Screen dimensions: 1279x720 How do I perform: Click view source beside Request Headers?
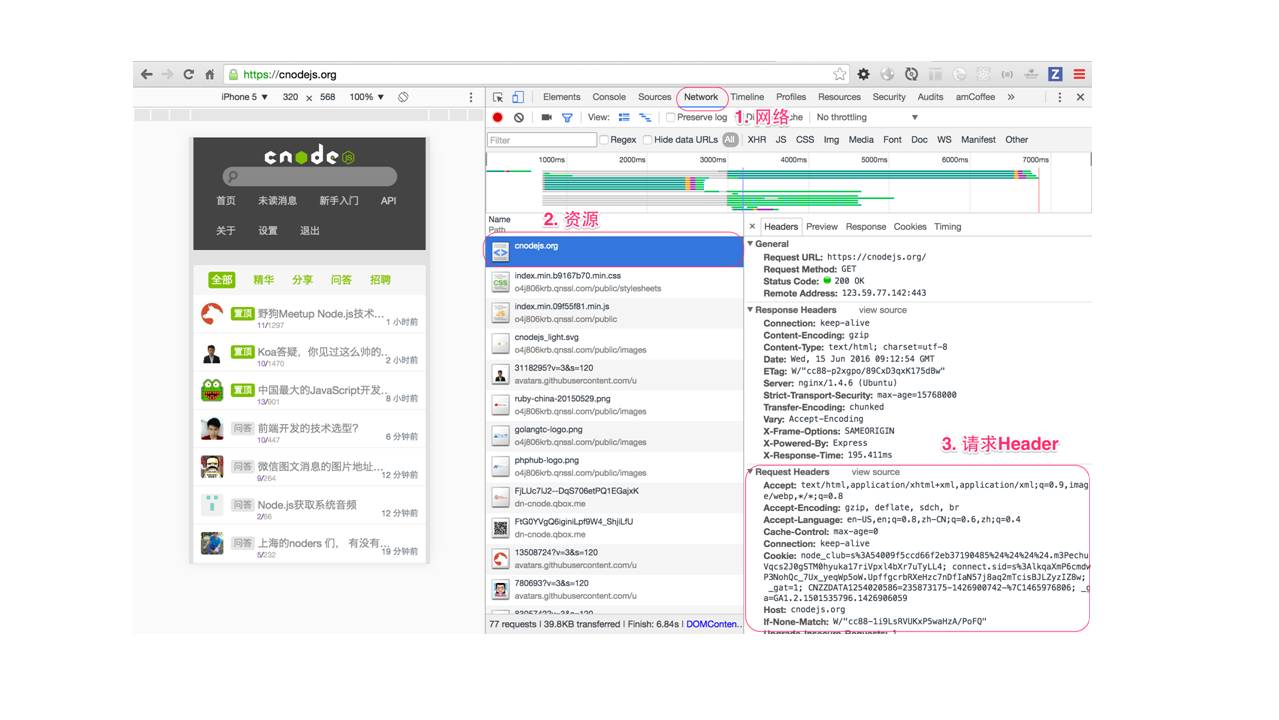[875, 472]
